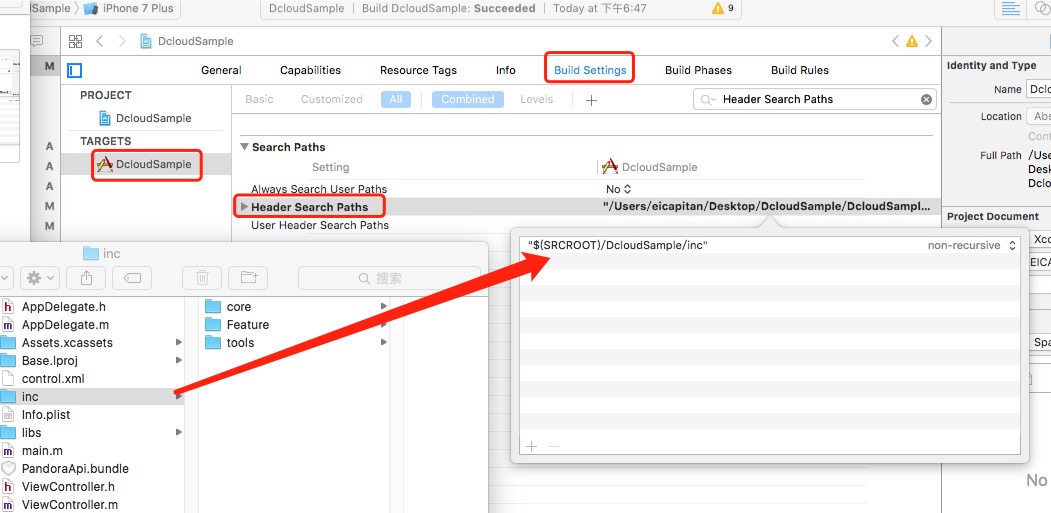This screenshot has height=513, width=1051.
Task: Add a build setting with plus button
Action: click(x=591, y=100)
